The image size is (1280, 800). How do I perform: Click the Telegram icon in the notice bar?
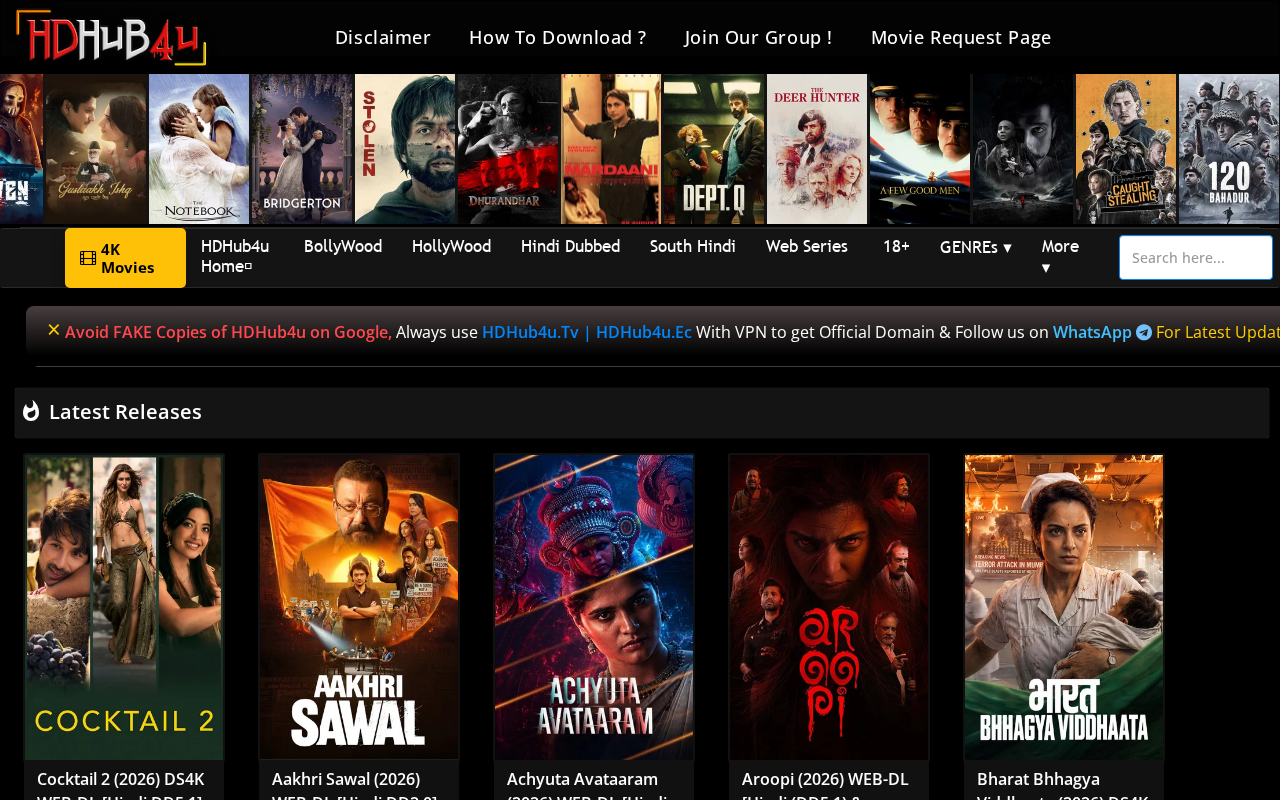1144,332
